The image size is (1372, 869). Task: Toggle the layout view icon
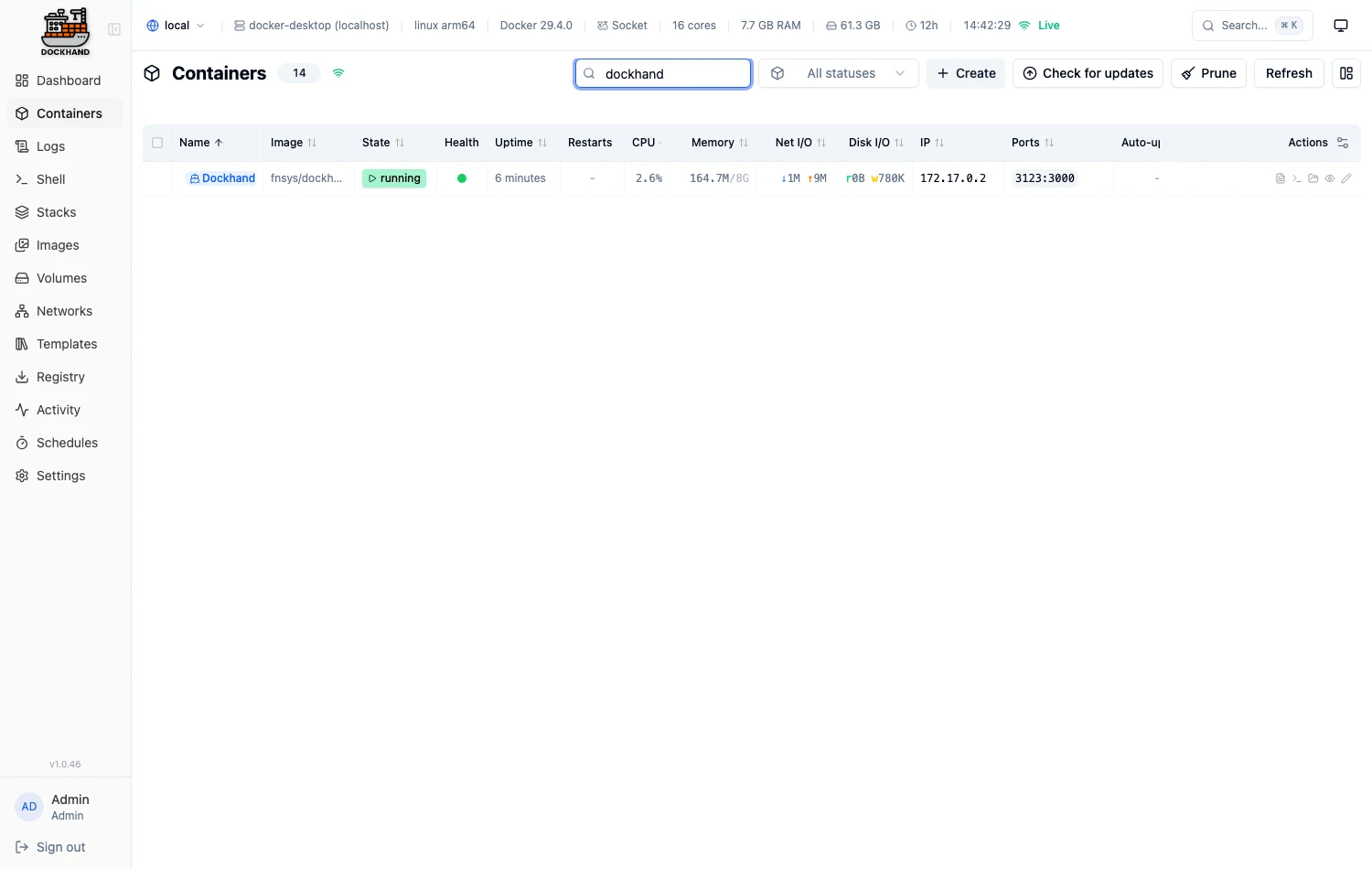point(1346,73)
